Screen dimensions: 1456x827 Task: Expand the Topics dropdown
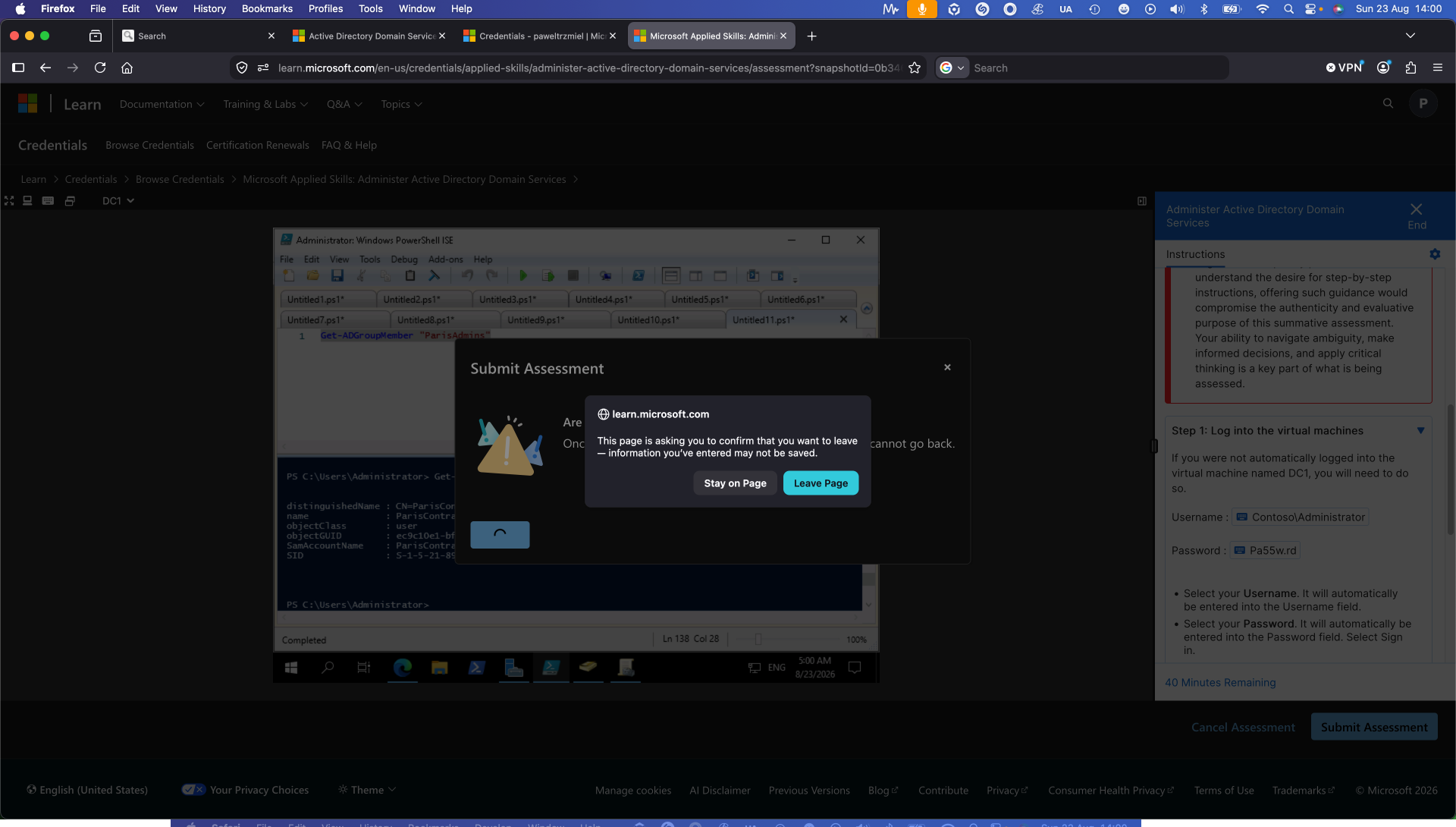tap(401, 104)
